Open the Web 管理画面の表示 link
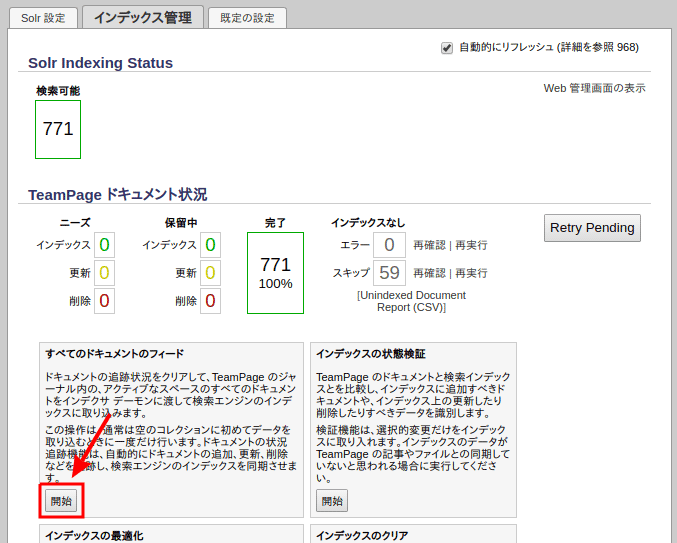This screenshot has height=543, width=677. [x=594, y=88]
